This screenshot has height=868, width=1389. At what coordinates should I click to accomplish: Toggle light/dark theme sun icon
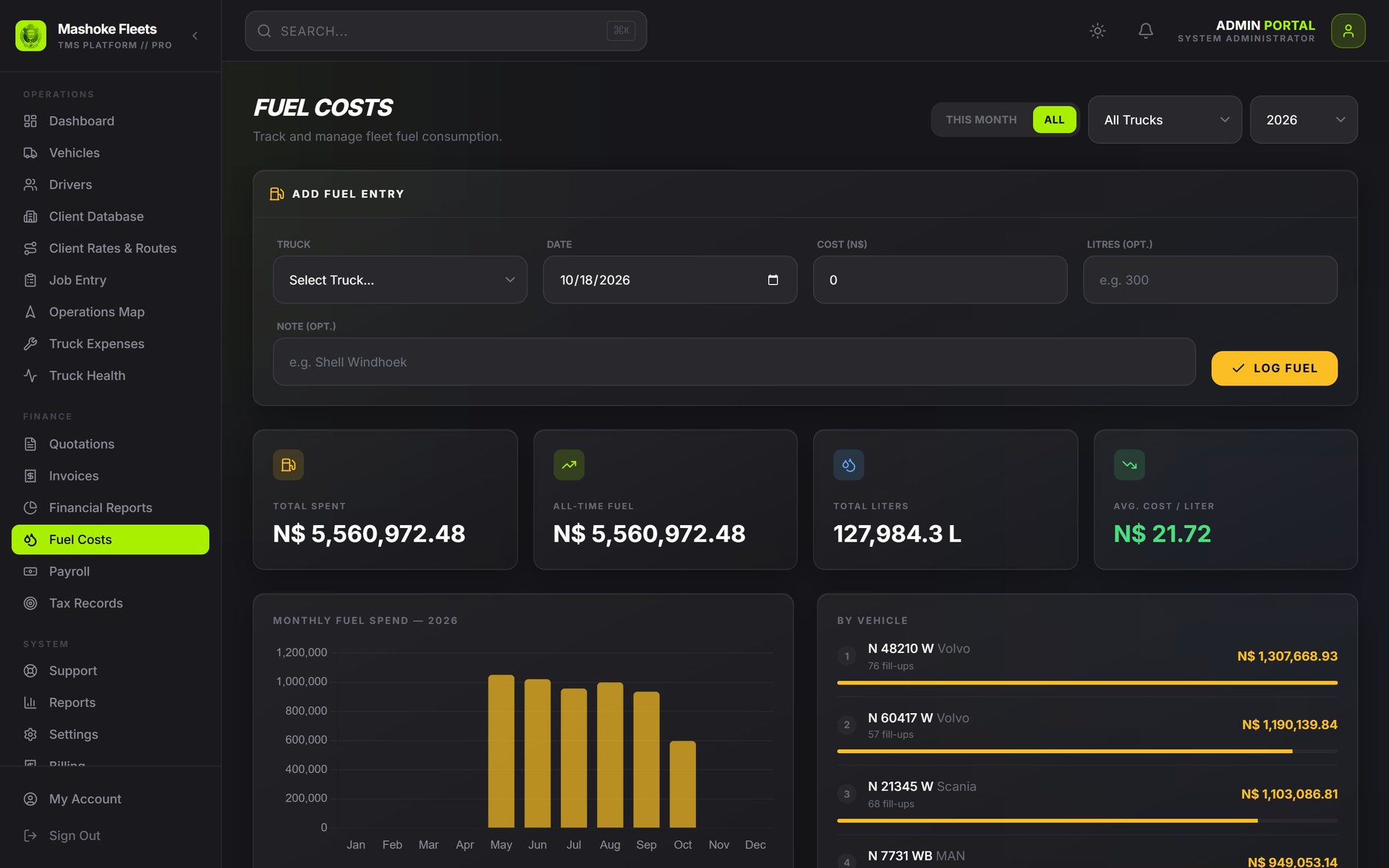point(1097,30)
